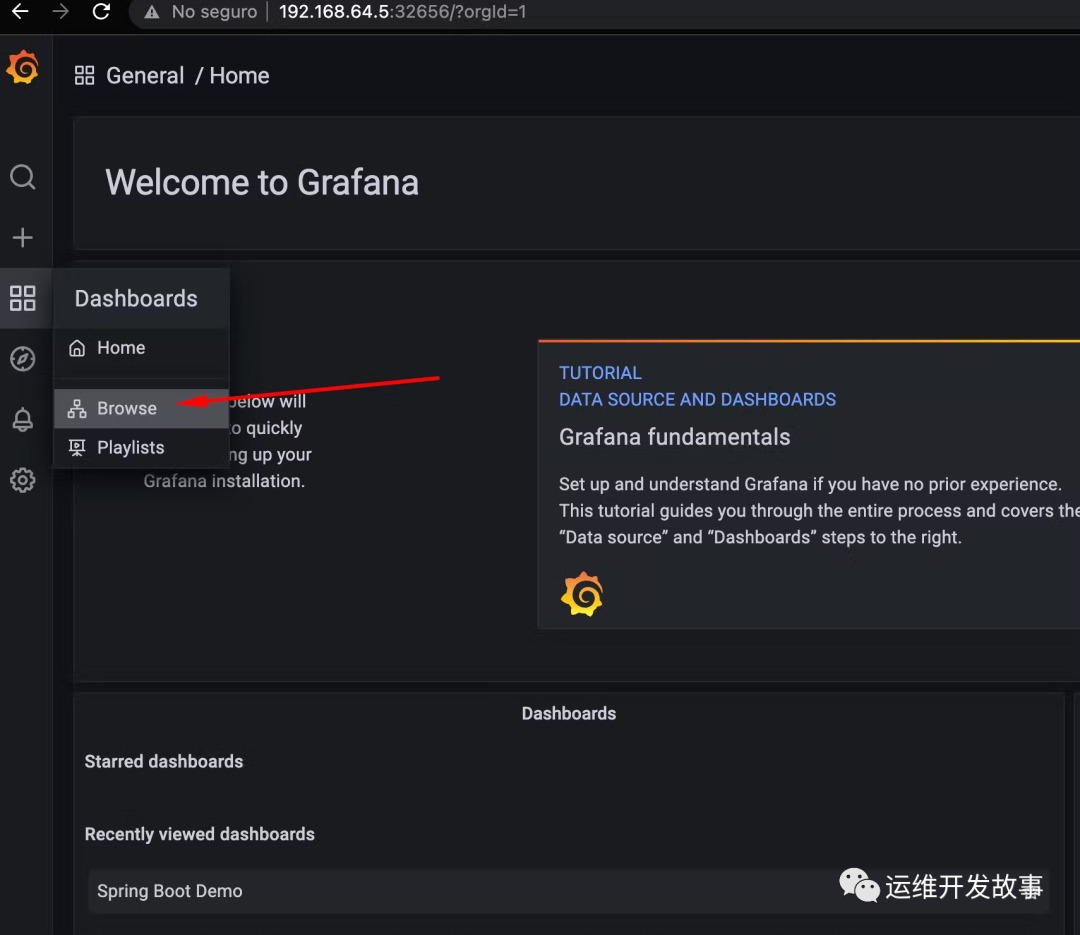This screenshot has height=935, width=1080.
Task: Open the Configuration gear icon
Action: [x=22, y=481]
